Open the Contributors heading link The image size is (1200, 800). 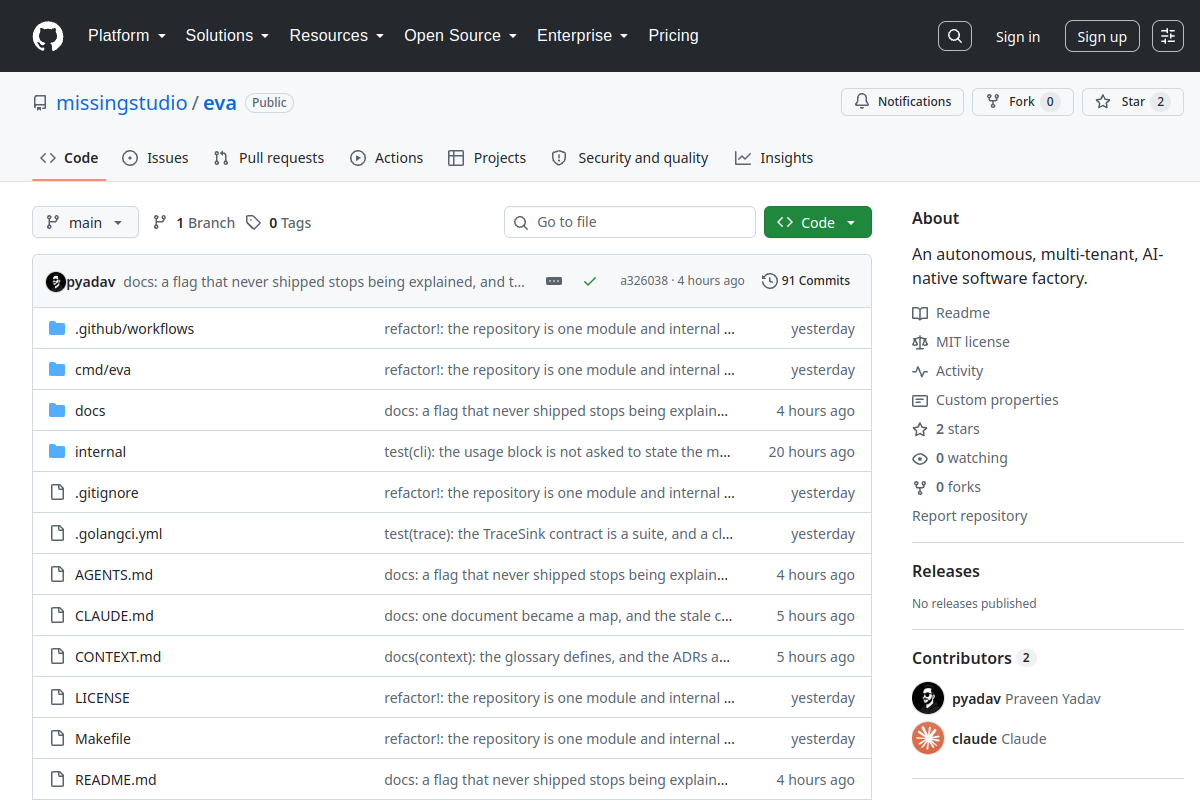(x=974, y=658)
